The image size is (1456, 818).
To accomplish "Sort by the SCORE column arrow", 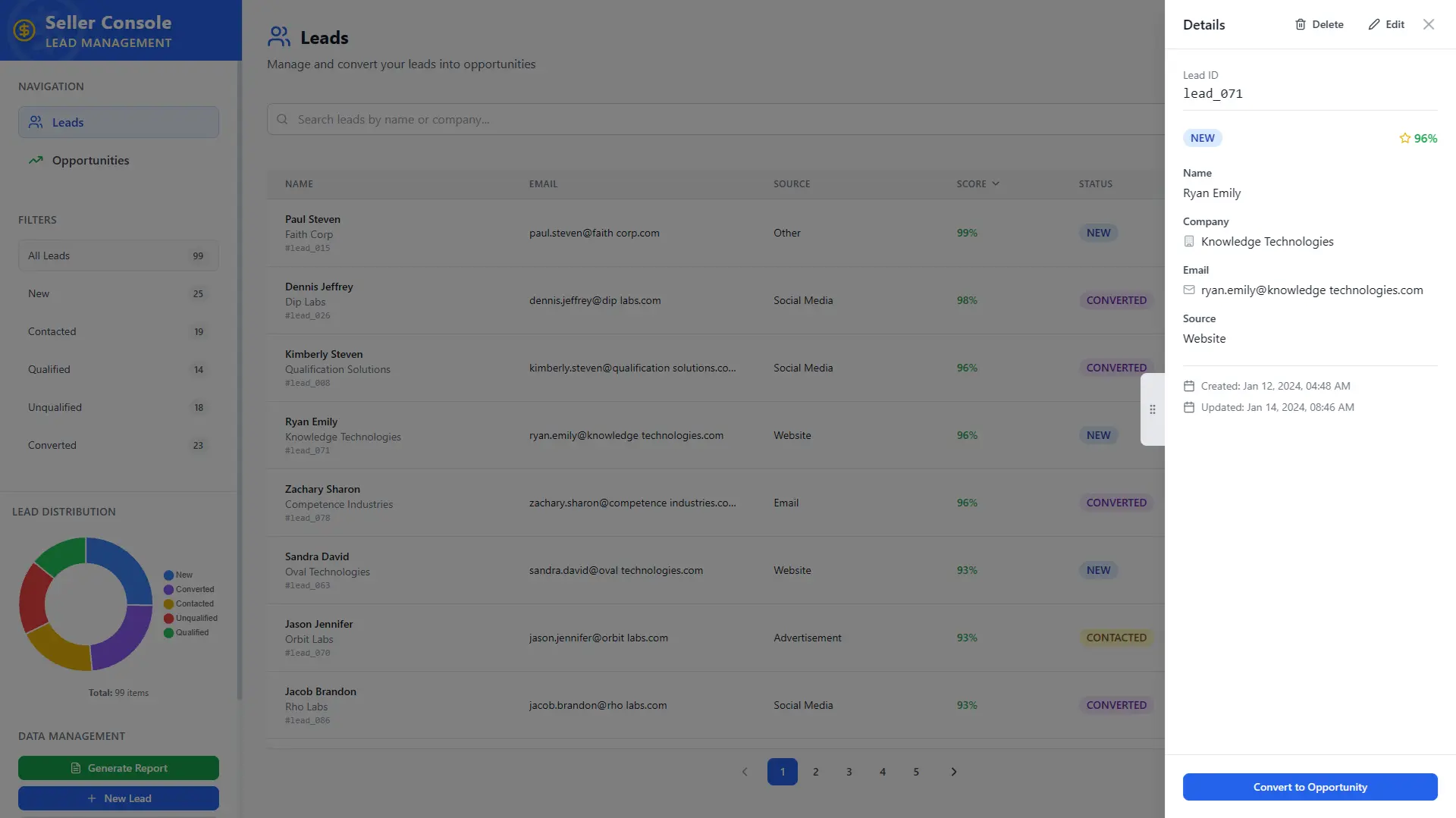I will 996,183.
